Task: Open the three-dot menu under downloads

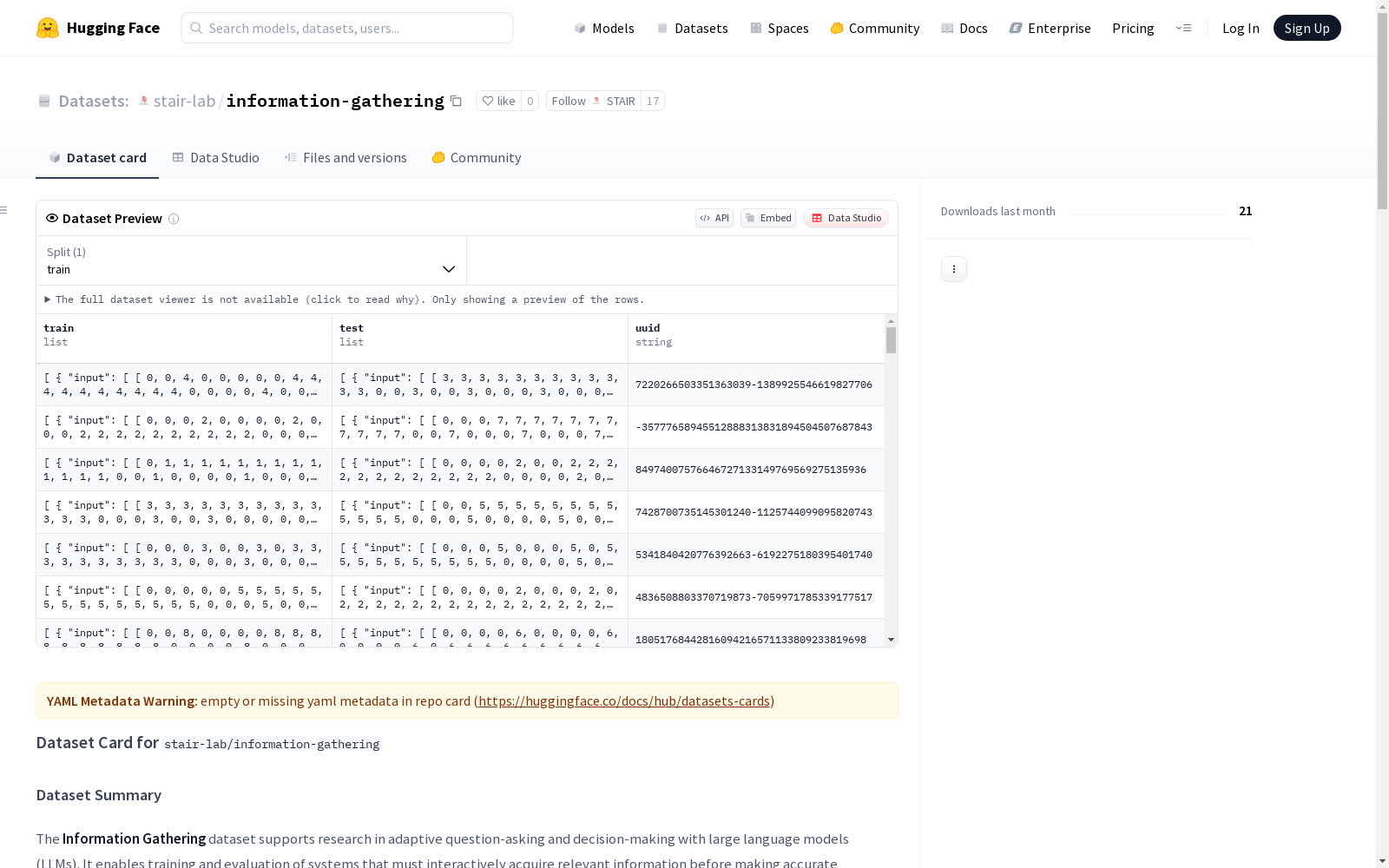Action: 954,269
